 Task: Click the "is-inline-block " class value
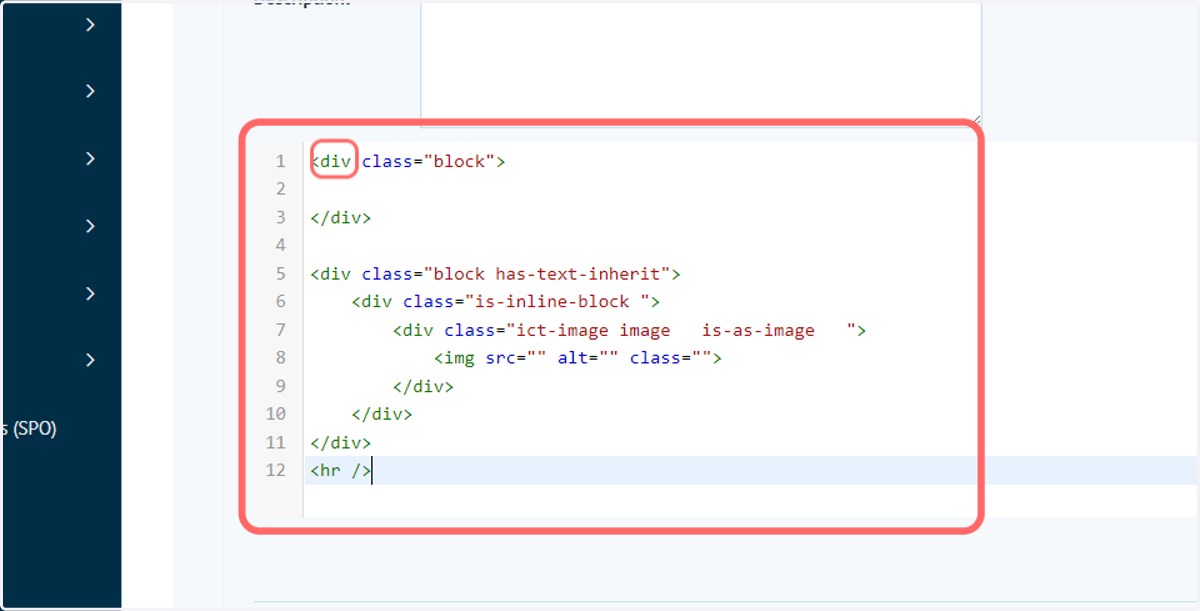[x=557, y=301]
